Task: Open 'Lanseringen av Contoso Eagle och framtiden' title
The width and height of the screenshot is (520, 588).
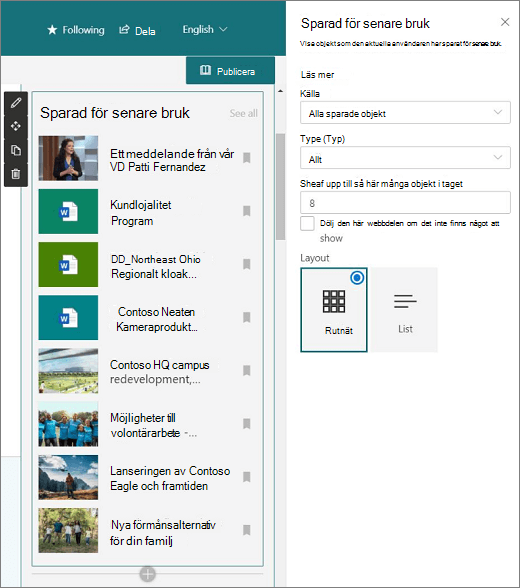Action: [170, 478]
